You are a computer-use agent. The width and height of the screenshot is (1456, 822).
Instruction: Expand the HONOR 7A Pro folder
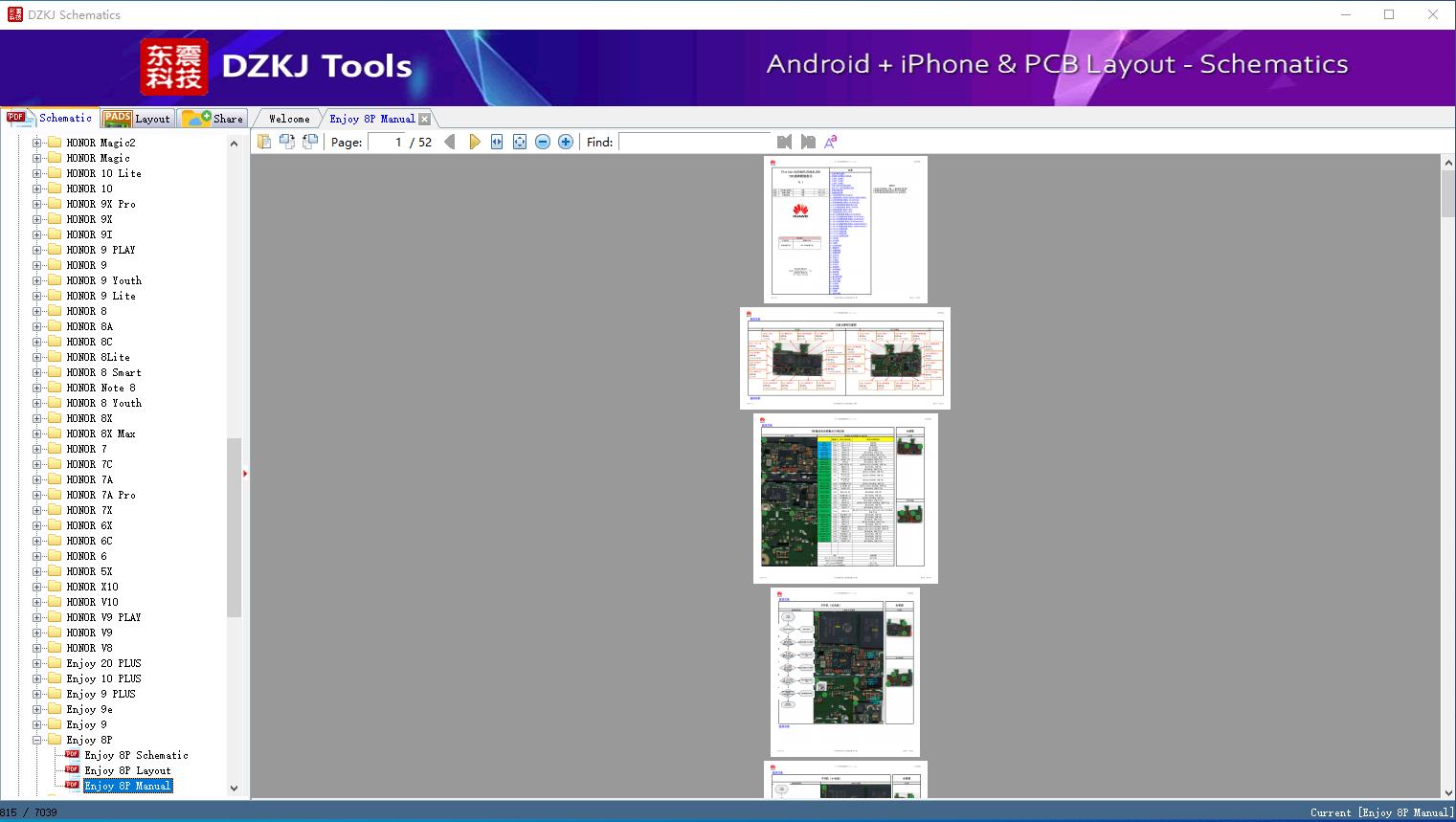coord(36,495)
